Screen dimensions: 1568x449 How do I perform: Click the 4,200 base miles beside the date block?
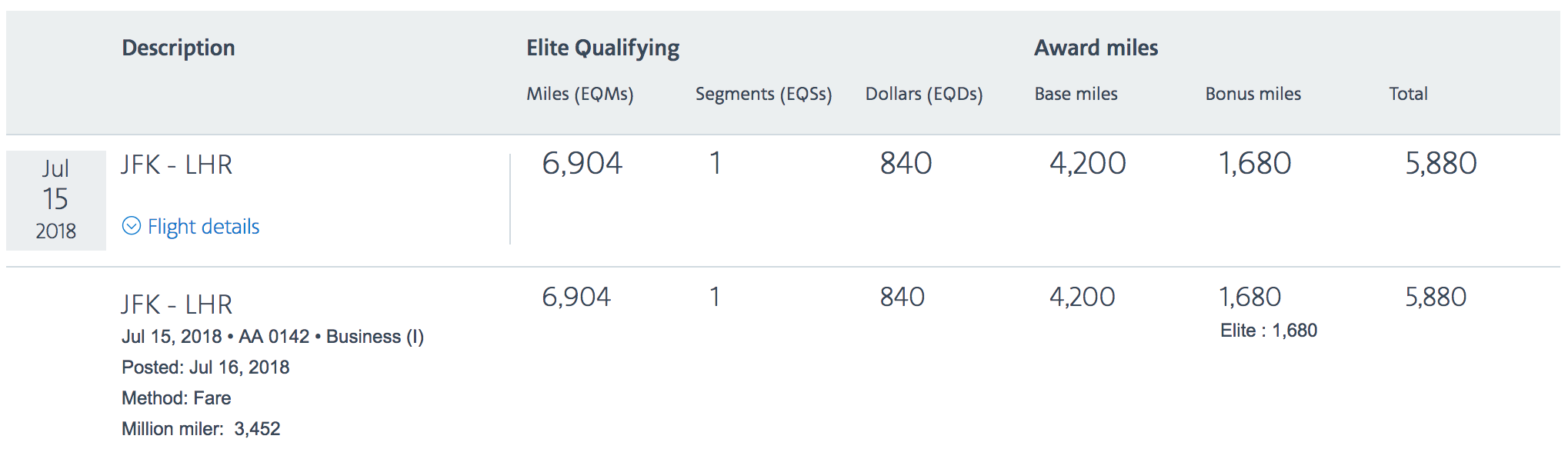(x=1087, y=163)
